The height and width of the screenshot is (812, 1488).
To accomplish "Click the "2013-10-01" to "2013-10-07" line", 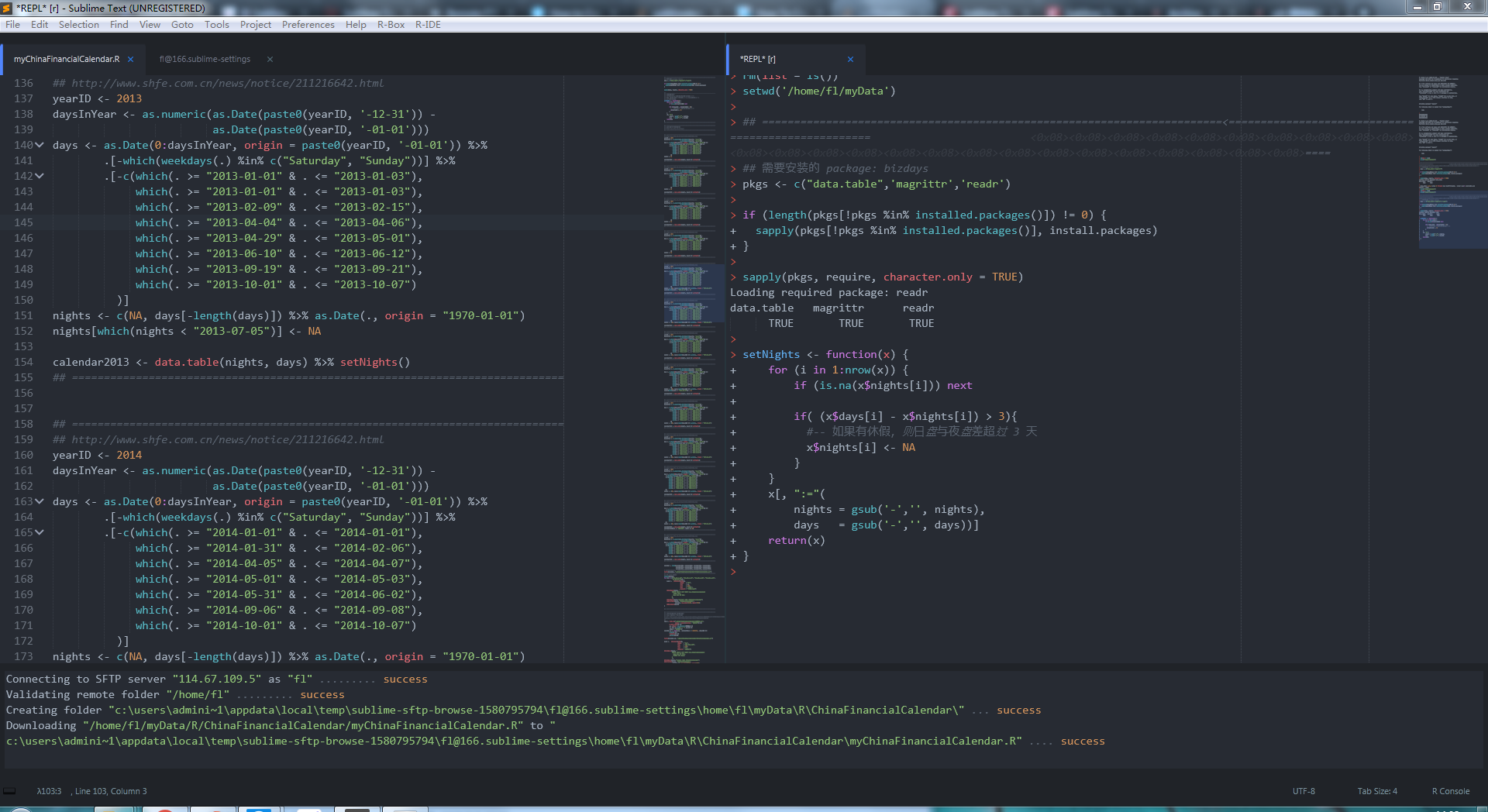I will click(276, 284).
